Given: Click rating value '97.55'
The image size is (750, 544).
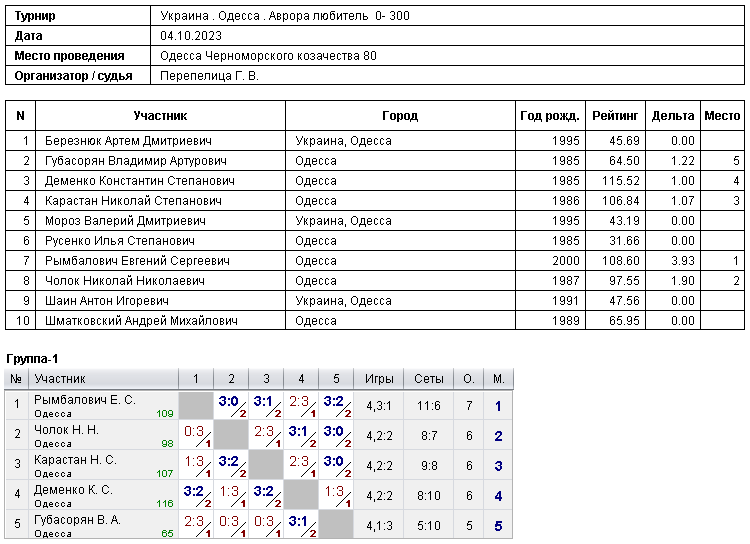Looking at the screenshot, I should [624, 281].
